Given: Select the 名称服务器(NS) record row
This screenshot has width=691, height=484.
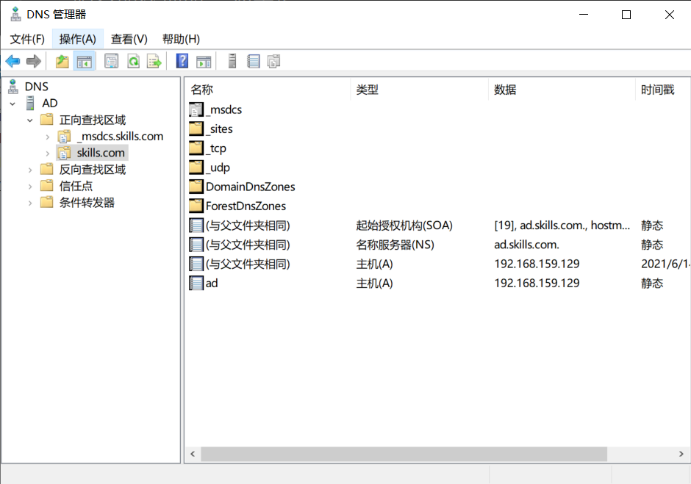Looking at the screenshot, I should tap(438, 245).
